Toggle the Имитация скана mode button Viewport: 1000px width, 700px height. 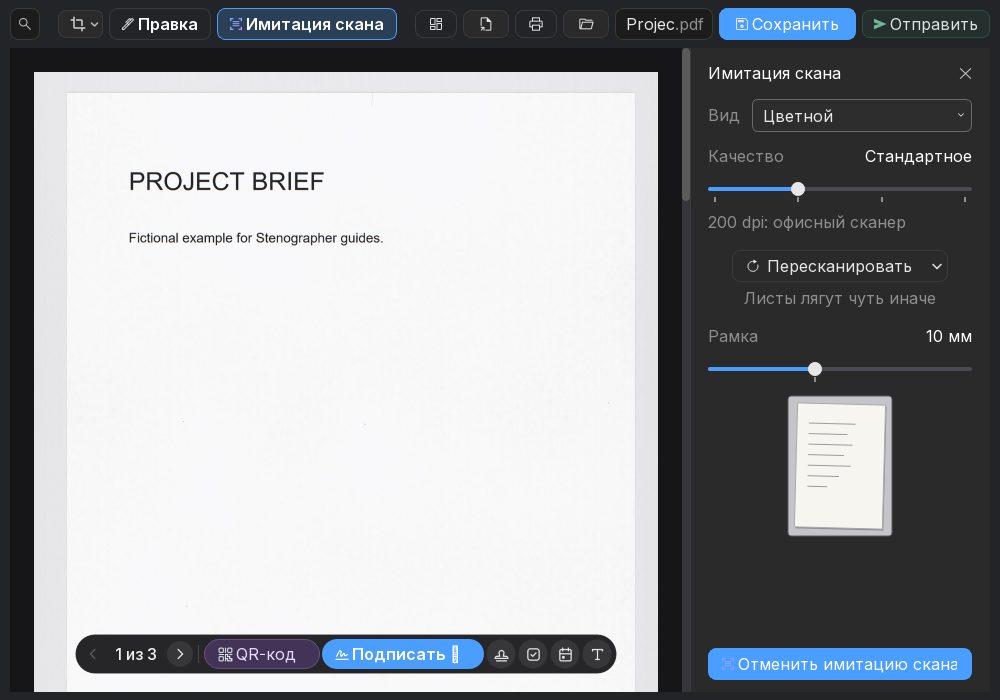307,24
